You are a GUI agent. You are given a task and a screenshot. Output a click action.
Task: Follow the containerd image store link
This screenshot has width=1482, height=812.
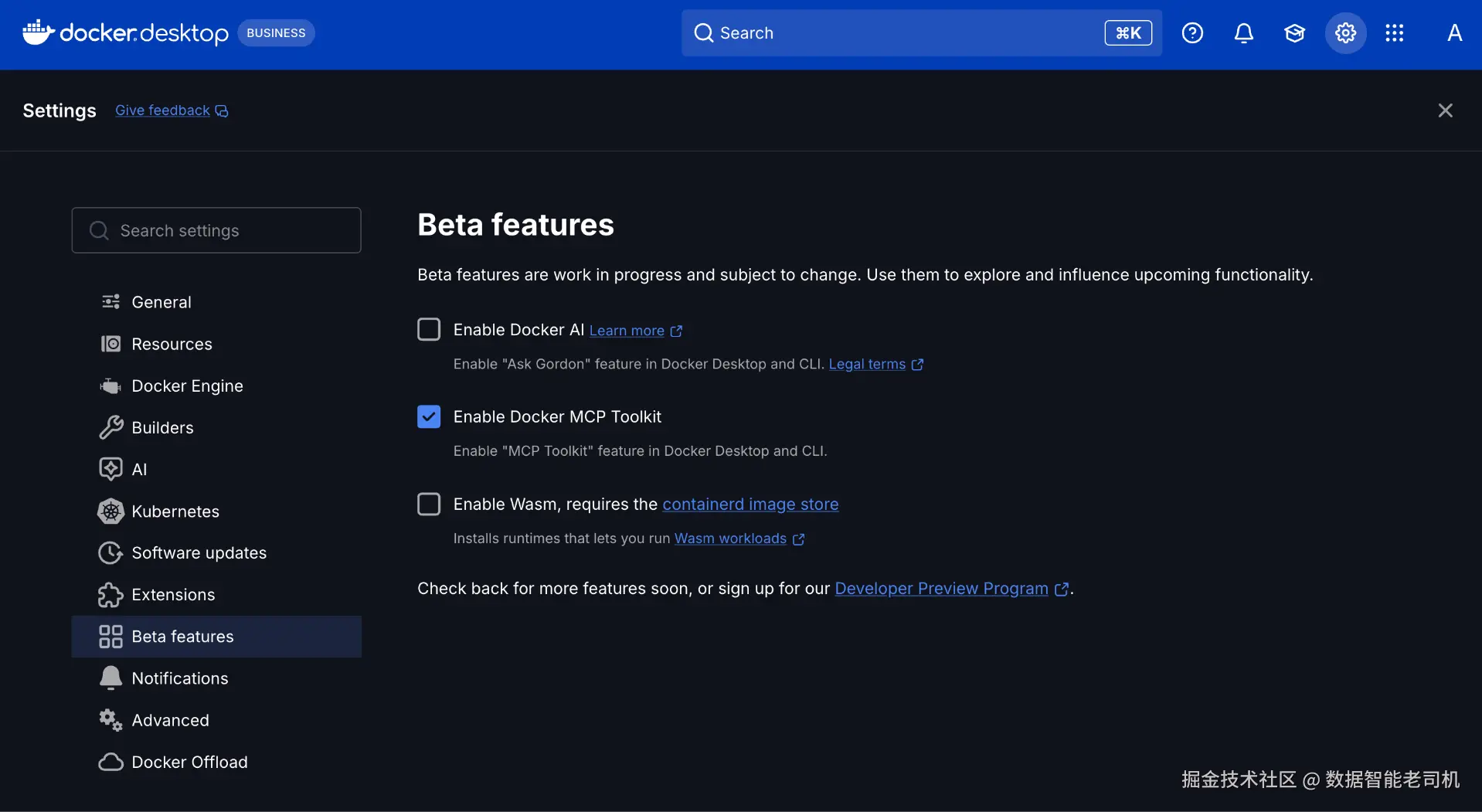pos(750,504)
